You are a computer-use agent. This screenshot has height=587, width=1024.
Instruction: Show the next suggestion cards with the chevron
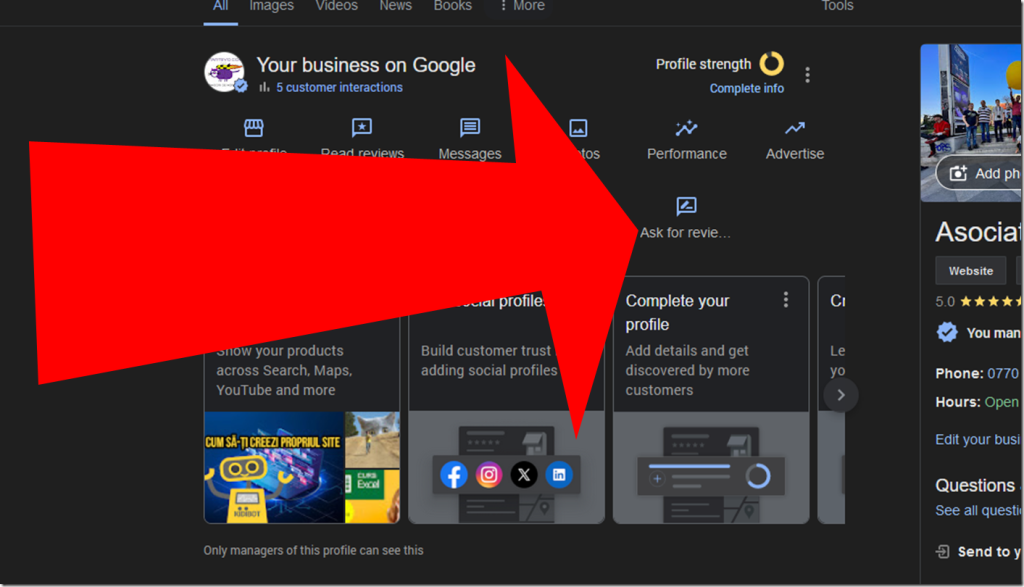840,395
